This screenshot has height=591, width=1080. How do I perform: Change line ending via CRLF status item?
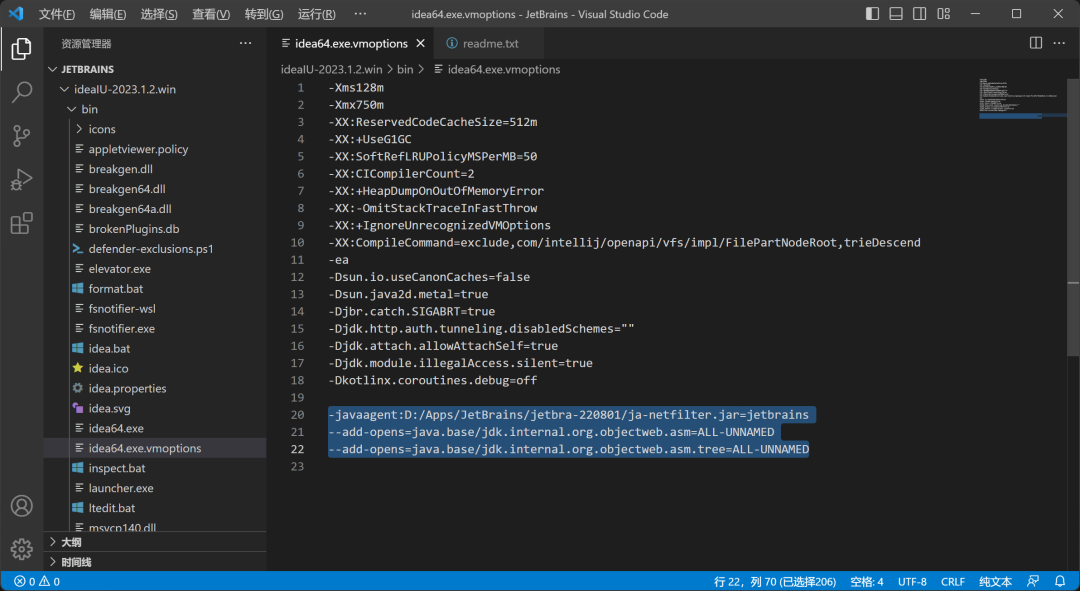click(x=953, y=581)
